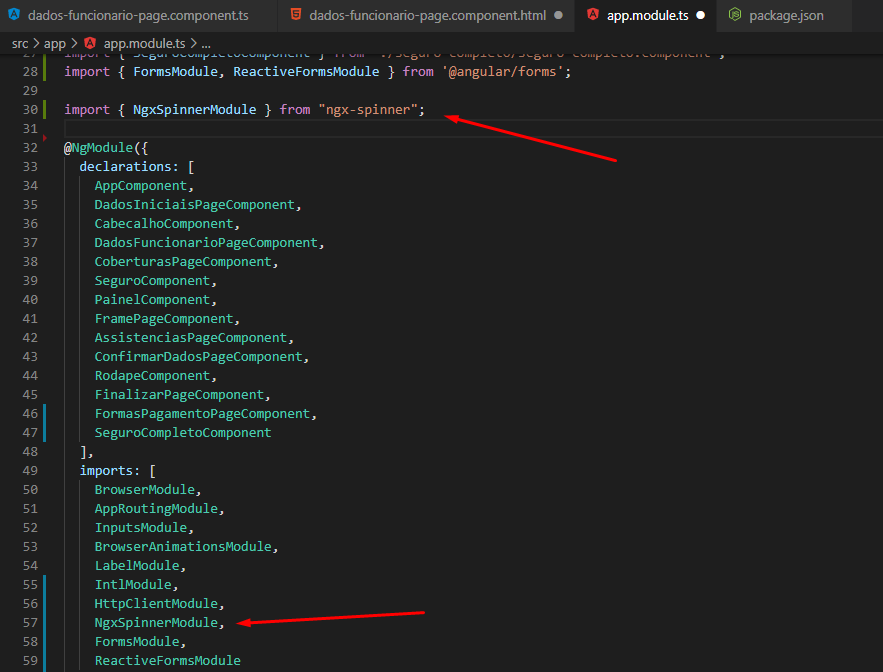Click InputsModule entry
This screenshot has height=672, width=883.
coord(140,528)
